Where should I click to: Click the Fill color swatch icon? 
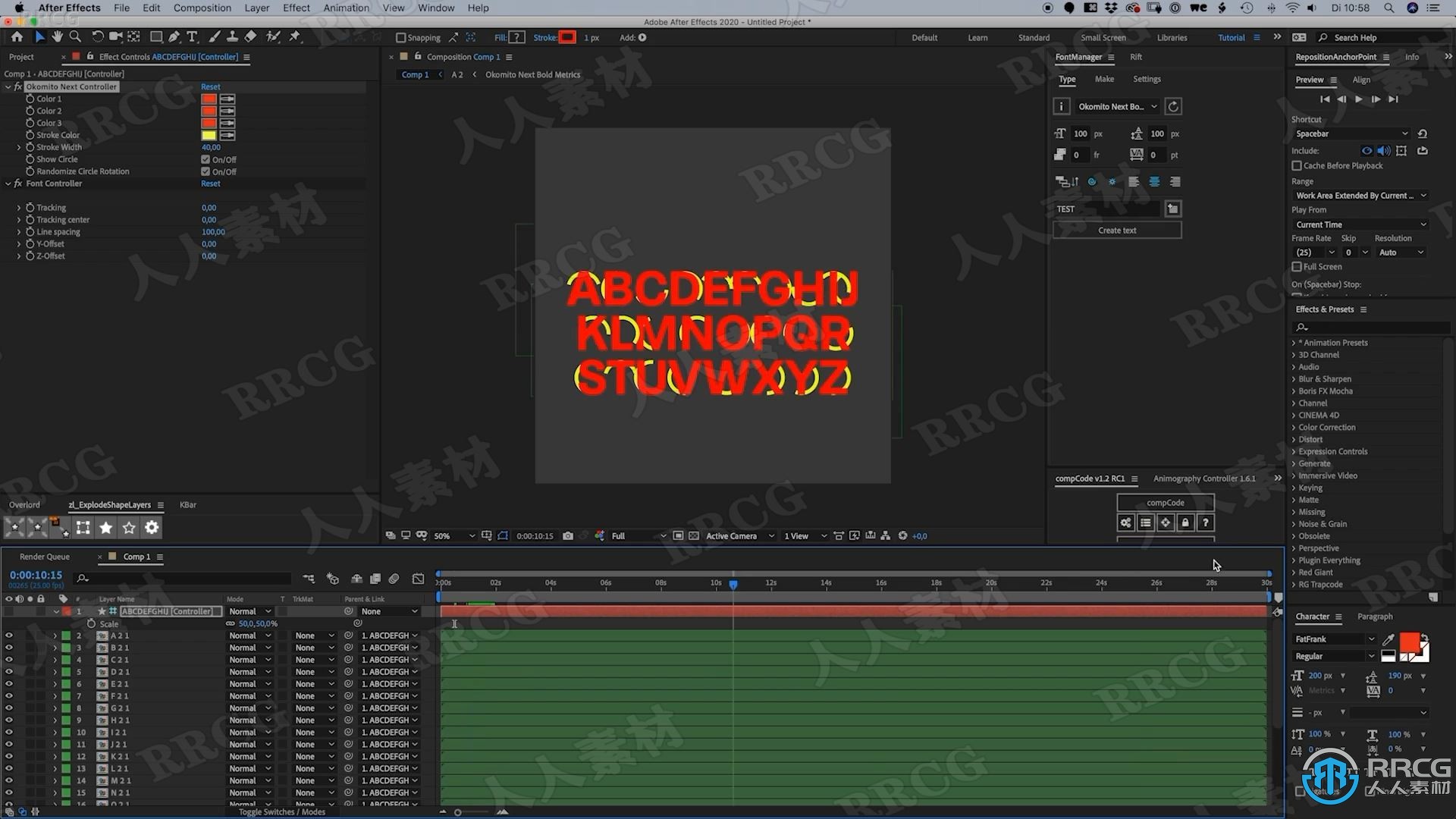point(516,37)
